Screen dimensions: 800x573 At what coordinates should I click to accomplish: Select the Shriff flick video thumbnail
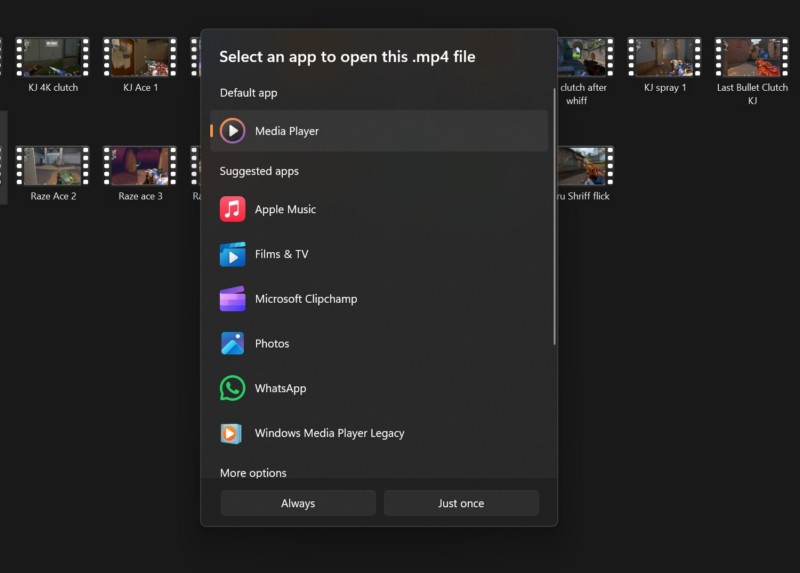point(585,166)
